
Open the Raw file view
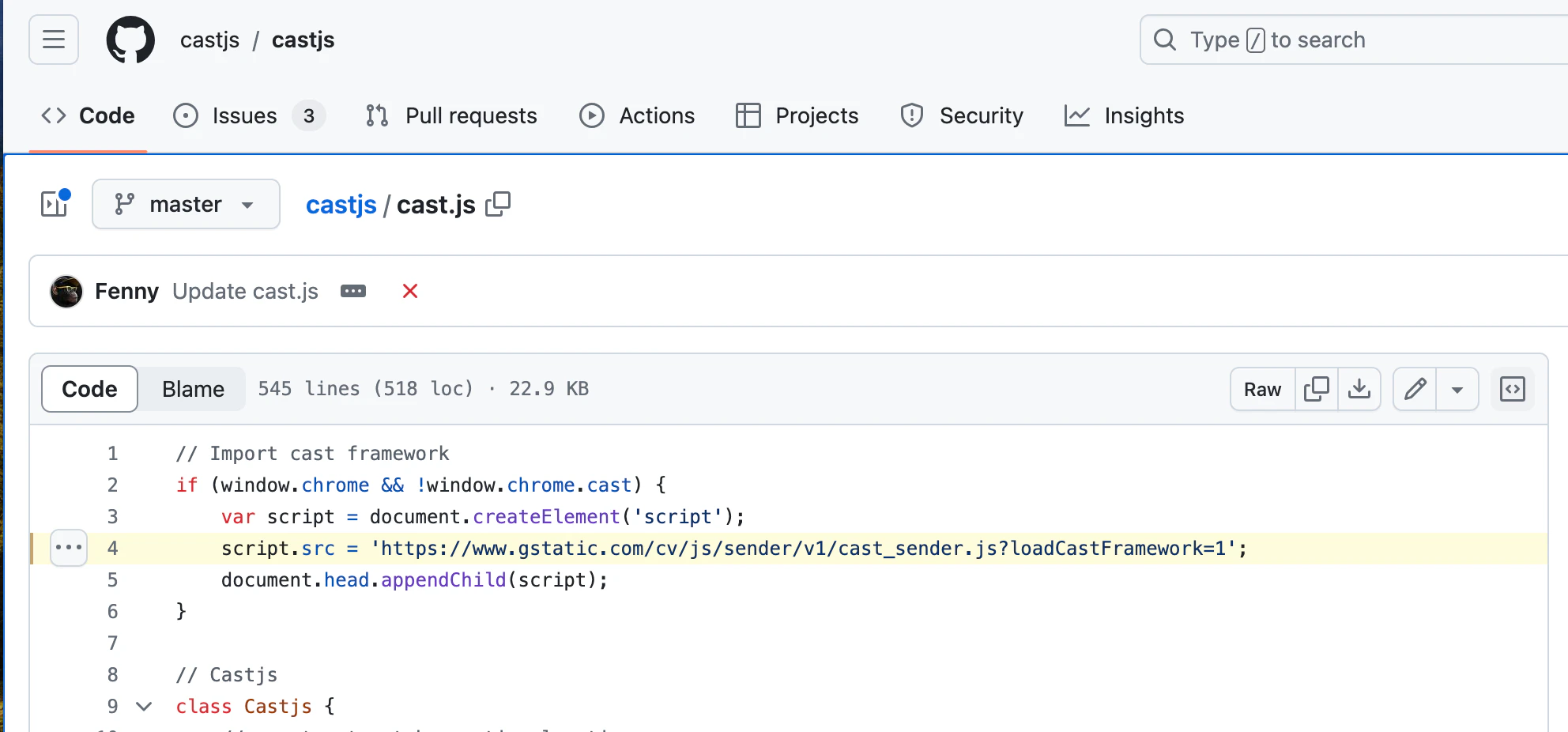tap(1262, 389)
